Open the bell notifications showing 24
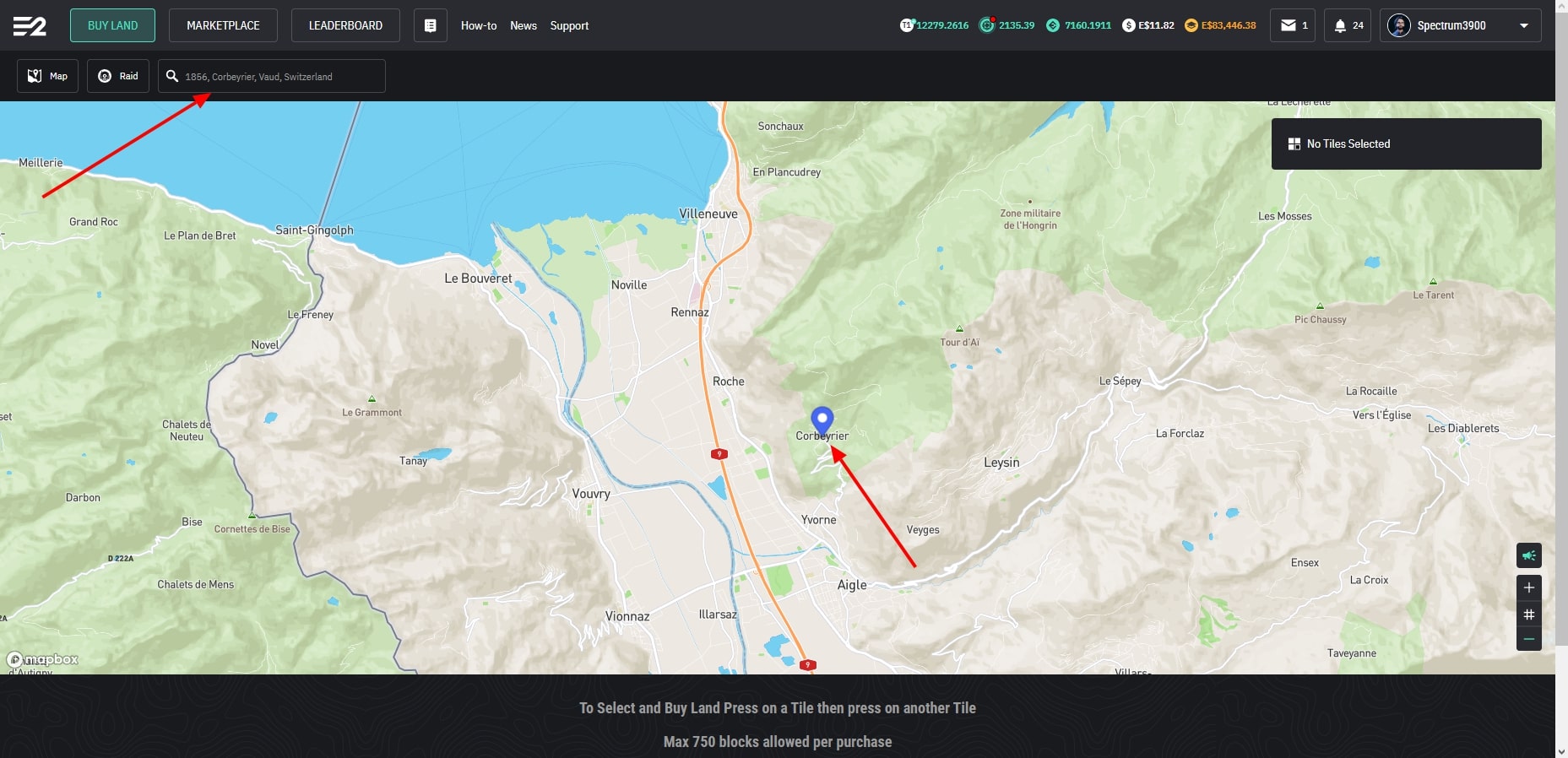1568x758 pixels. click(1348, 25)
